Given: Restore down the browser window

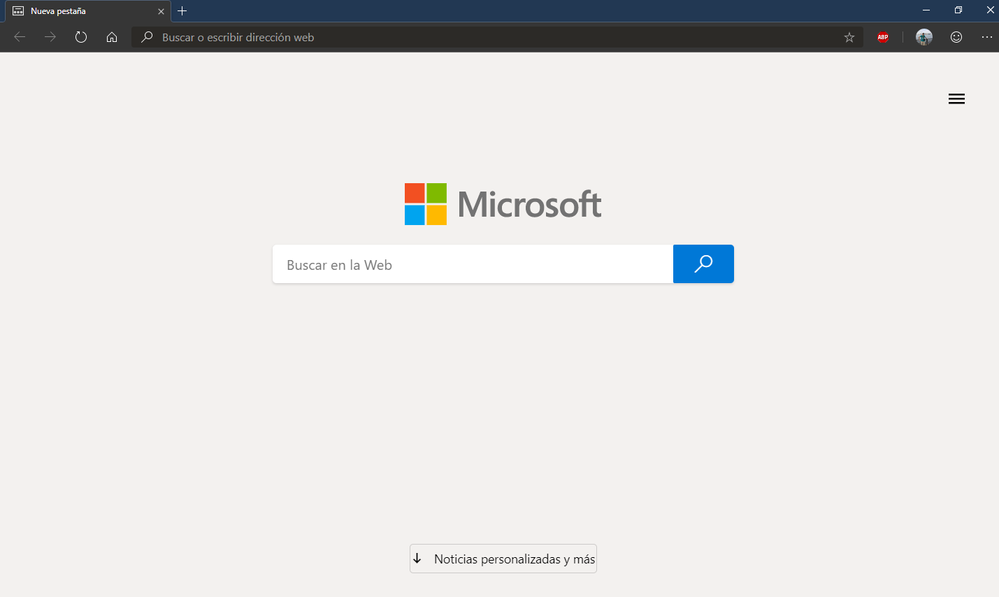Looking at the screenshot, I should click(958, 10).
